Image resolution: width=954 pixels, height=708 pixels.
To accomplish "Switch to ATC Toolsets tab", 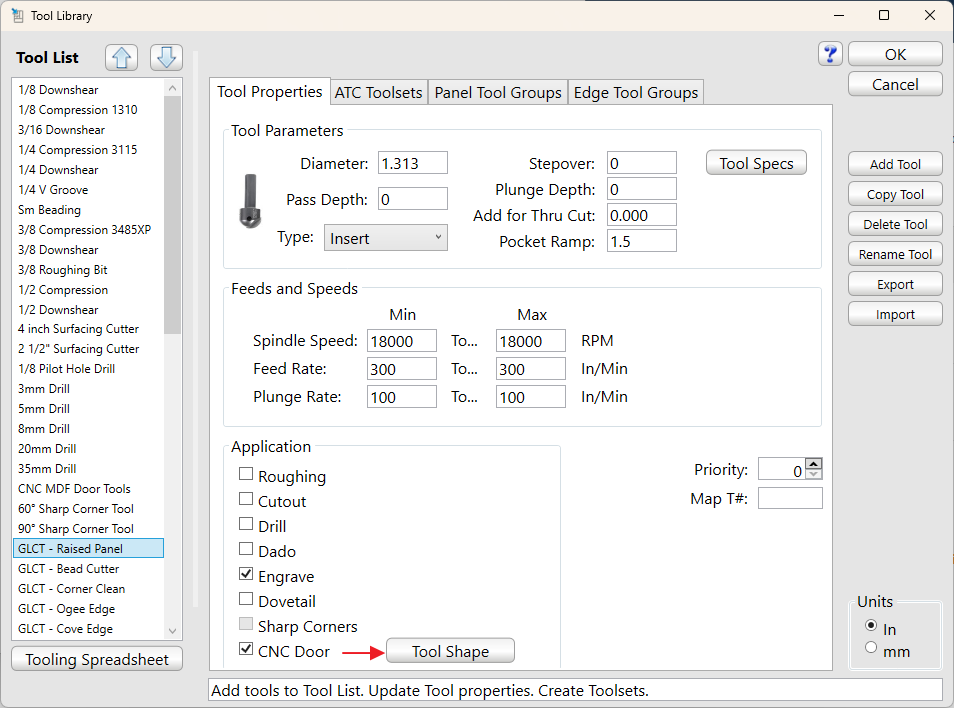I will 378,93.
